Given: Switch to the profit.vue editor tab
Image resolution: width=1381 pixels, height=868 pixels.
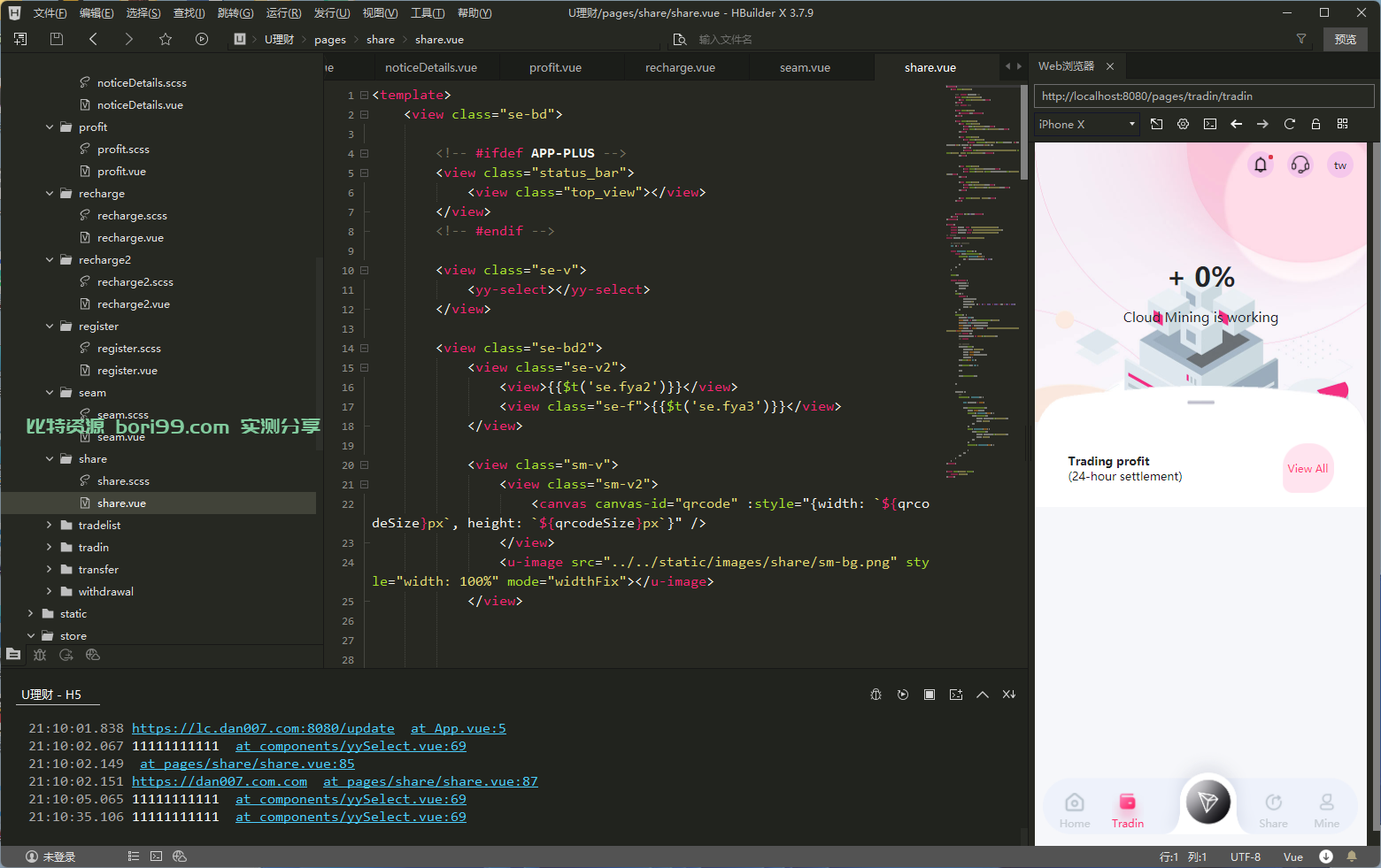Looking at the screenshot, I should coord(555,67).
